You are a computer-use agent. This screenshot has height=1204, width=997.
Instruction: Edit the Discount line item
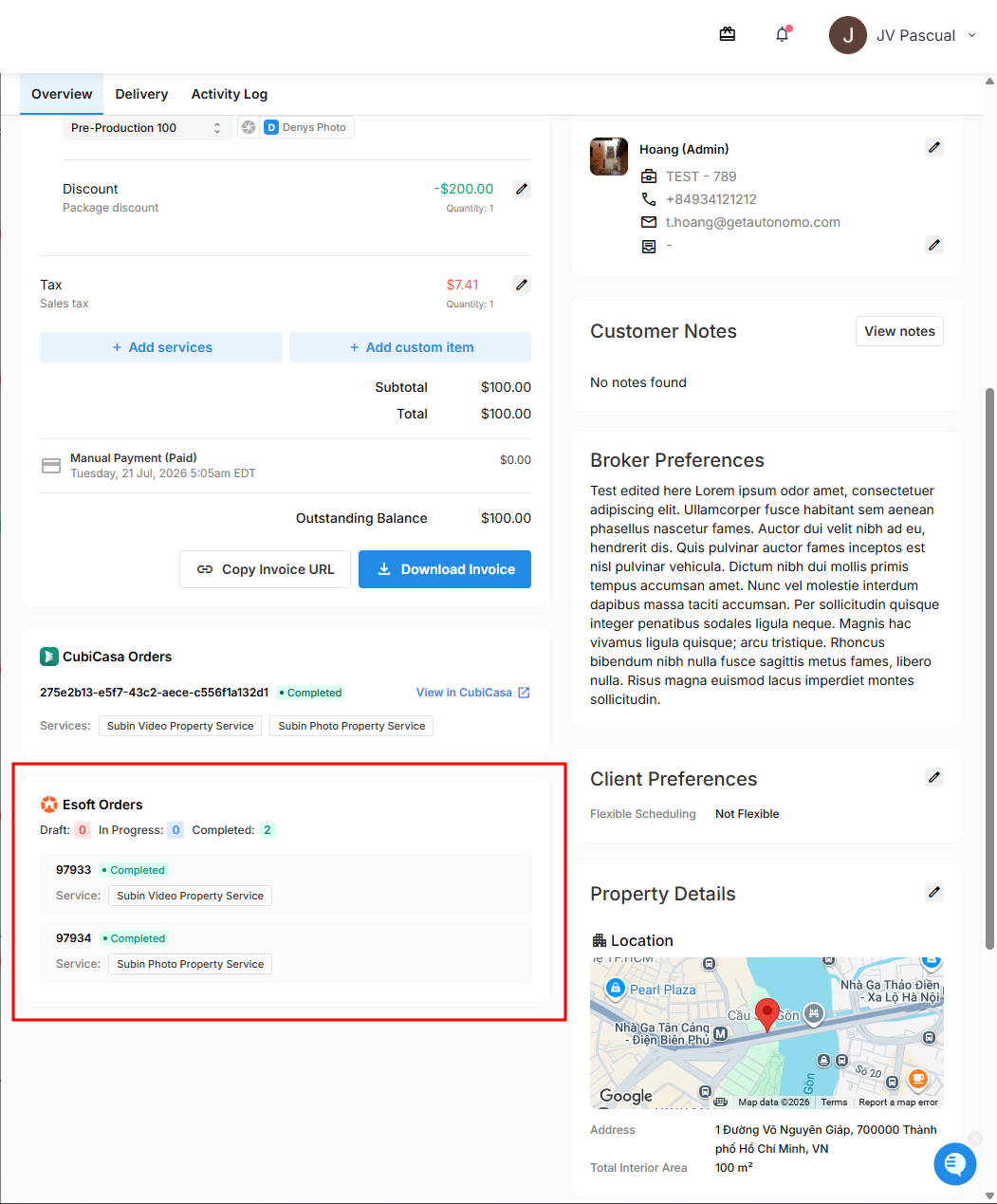tap(522, 189)
